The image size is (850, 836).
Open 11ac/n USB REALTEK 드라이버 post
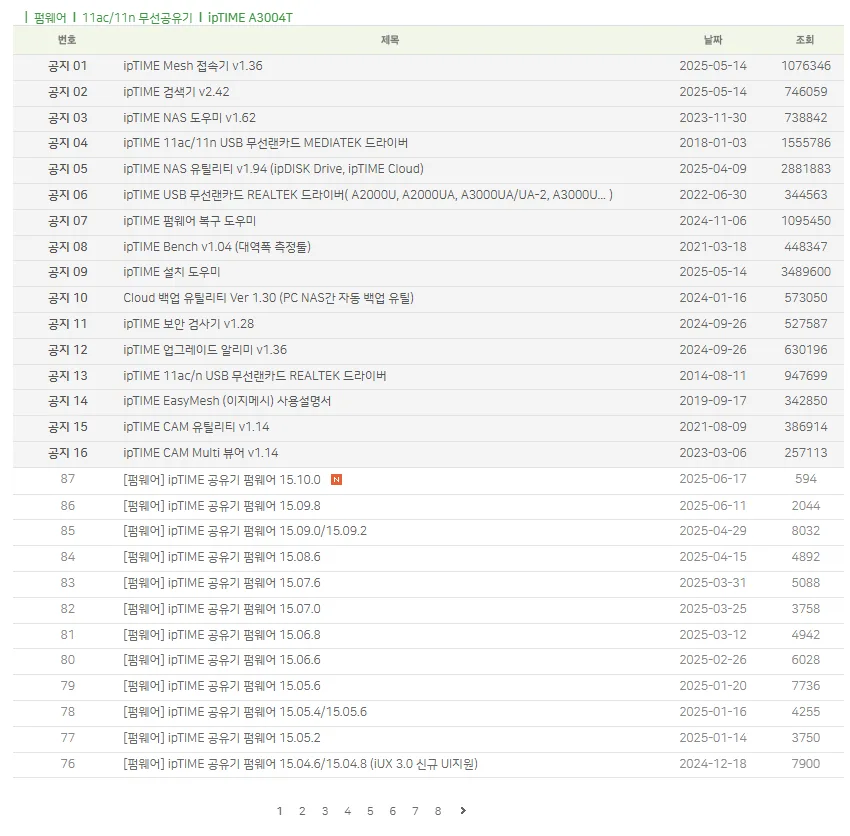[254, 376]
